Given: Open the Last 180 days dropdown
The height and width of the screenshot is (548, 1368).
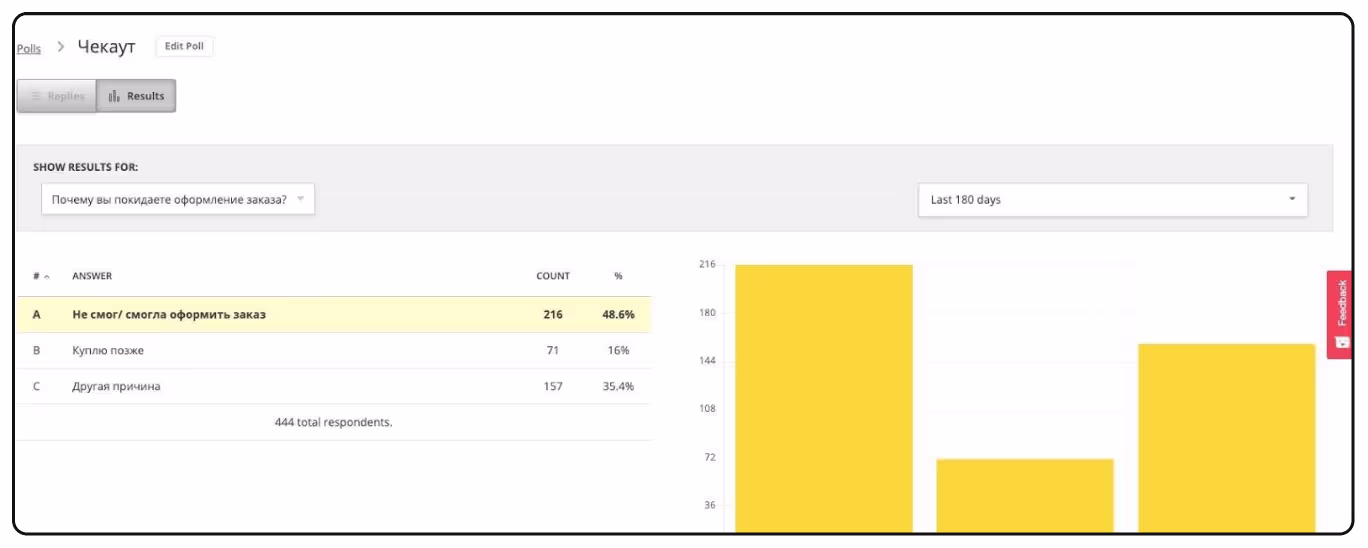Looking at the screenshot, I should [x=1113, y=199].
